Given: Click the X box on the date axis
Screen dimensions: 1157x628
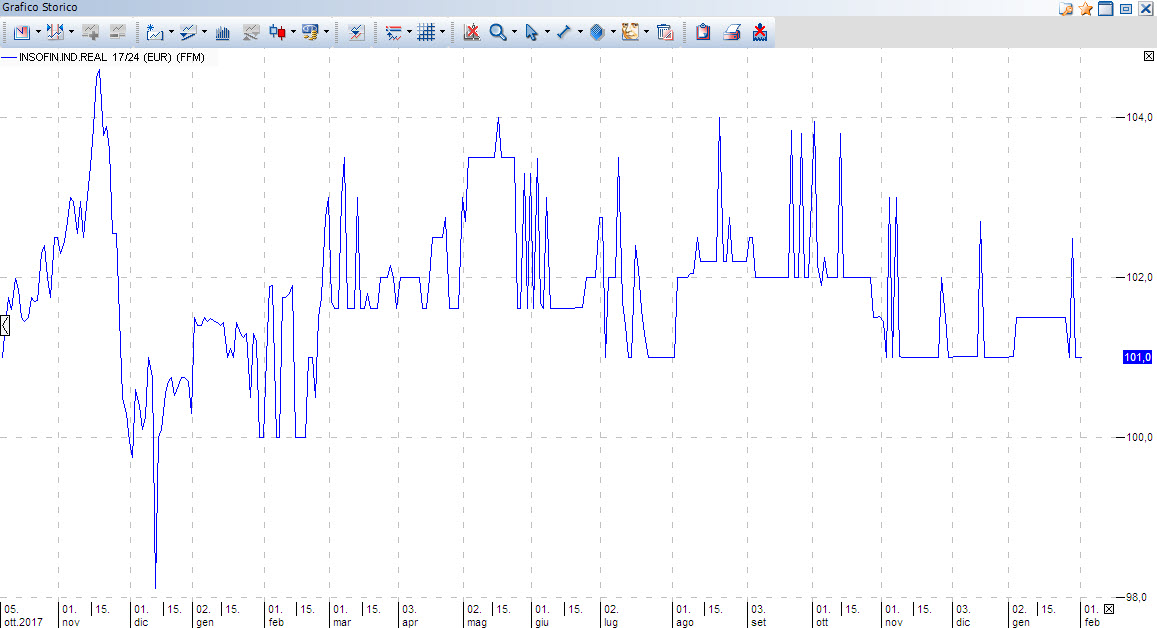Looking at the screenshot, I should click(1108, 609).
